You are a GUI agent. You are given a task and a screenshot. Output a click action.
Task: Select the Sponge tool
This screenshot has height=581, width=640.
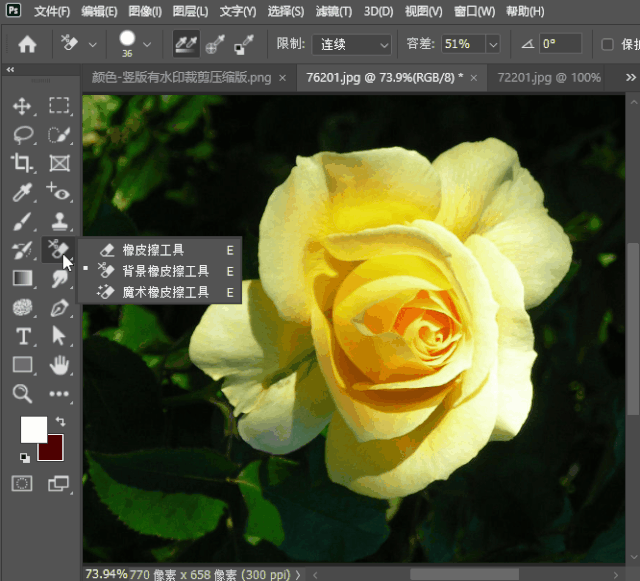[x=22, y=307]
